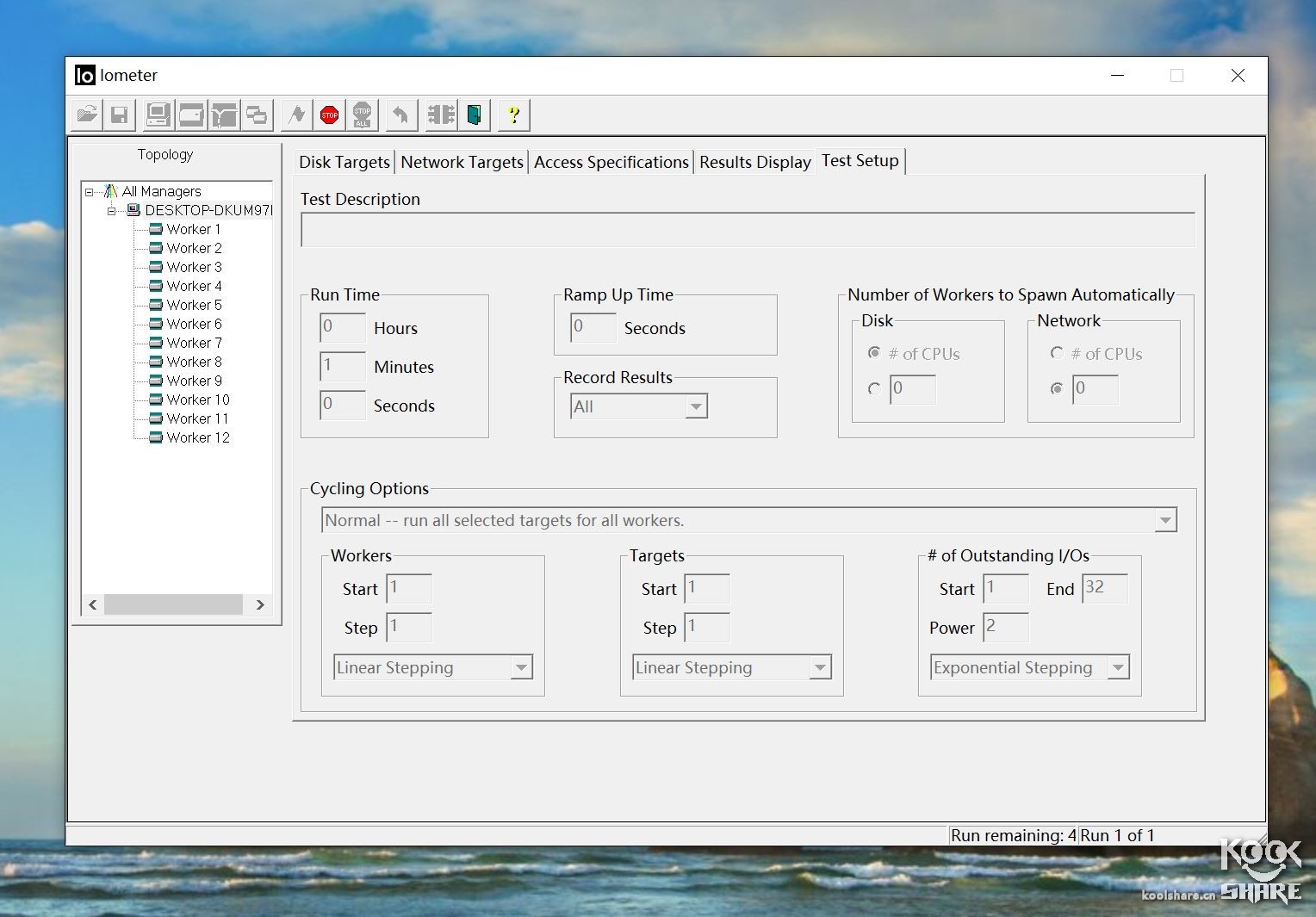Click the Open configuration folder icon
Image resolution: width=1316 pixels, height=917 pixels.
[87, 115]
